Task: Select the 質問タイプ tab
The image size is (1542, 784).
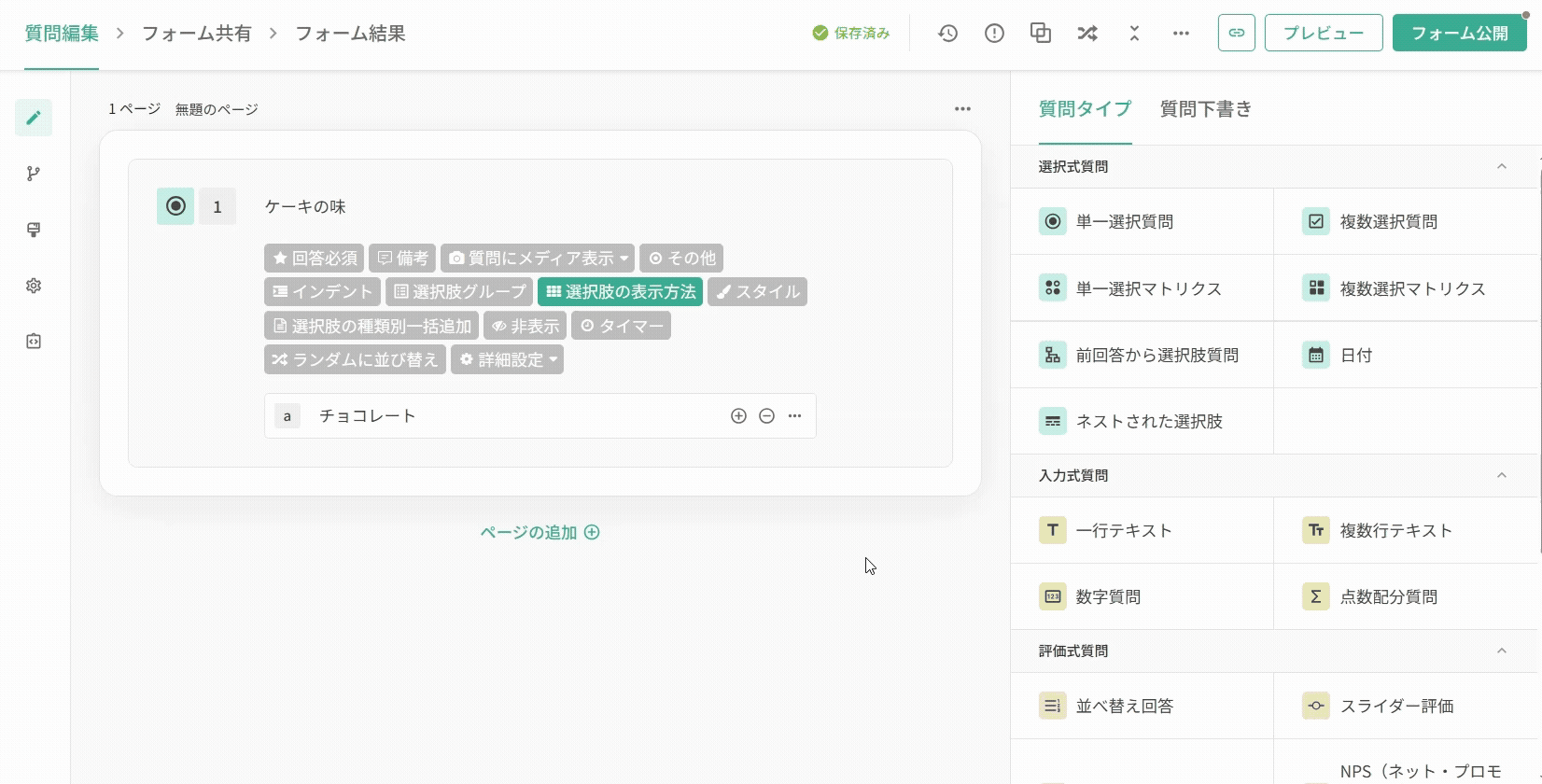Action: pyautogui.click(x=1085, y=109)
